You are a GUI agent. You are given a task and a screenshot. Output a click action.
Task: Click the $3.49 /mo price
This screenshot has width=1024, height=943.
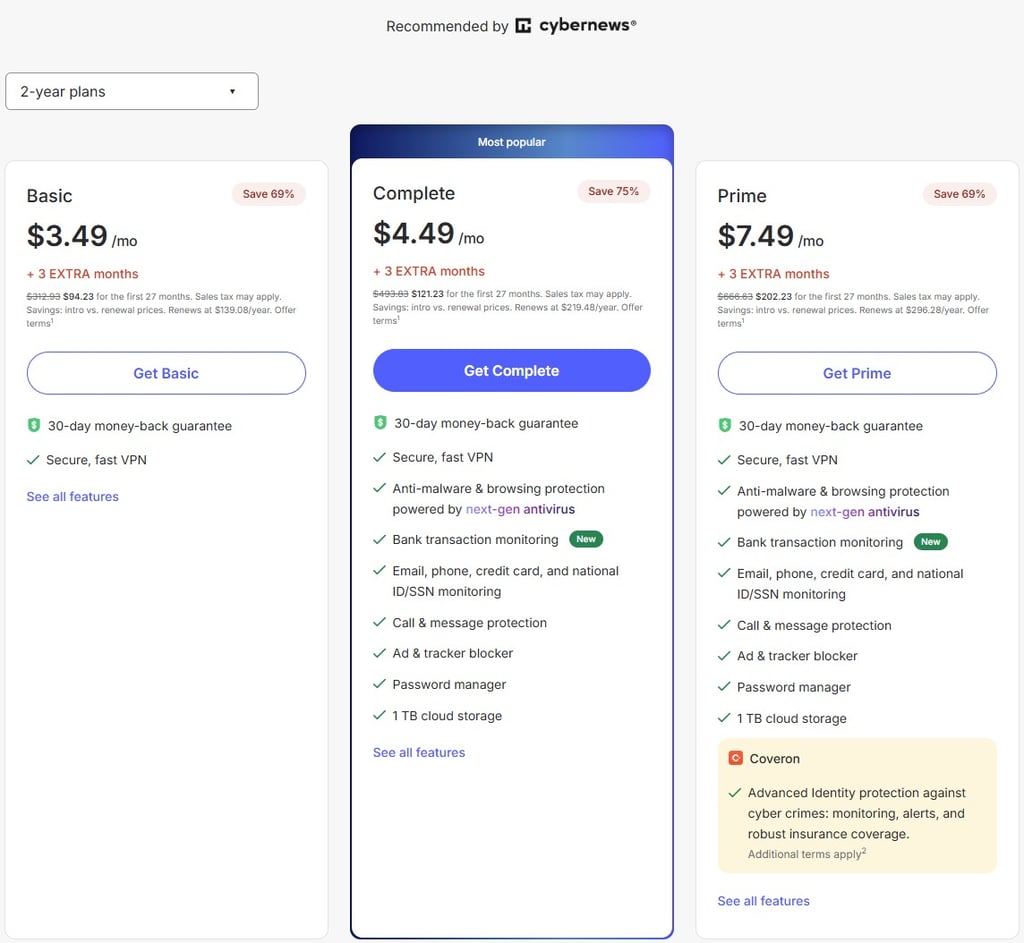[82, 236]
